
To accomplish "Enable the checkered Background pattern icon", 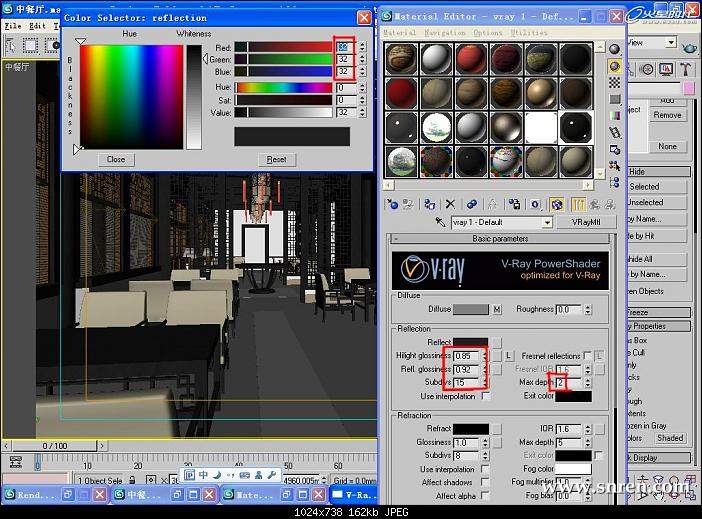I will 614,84.
